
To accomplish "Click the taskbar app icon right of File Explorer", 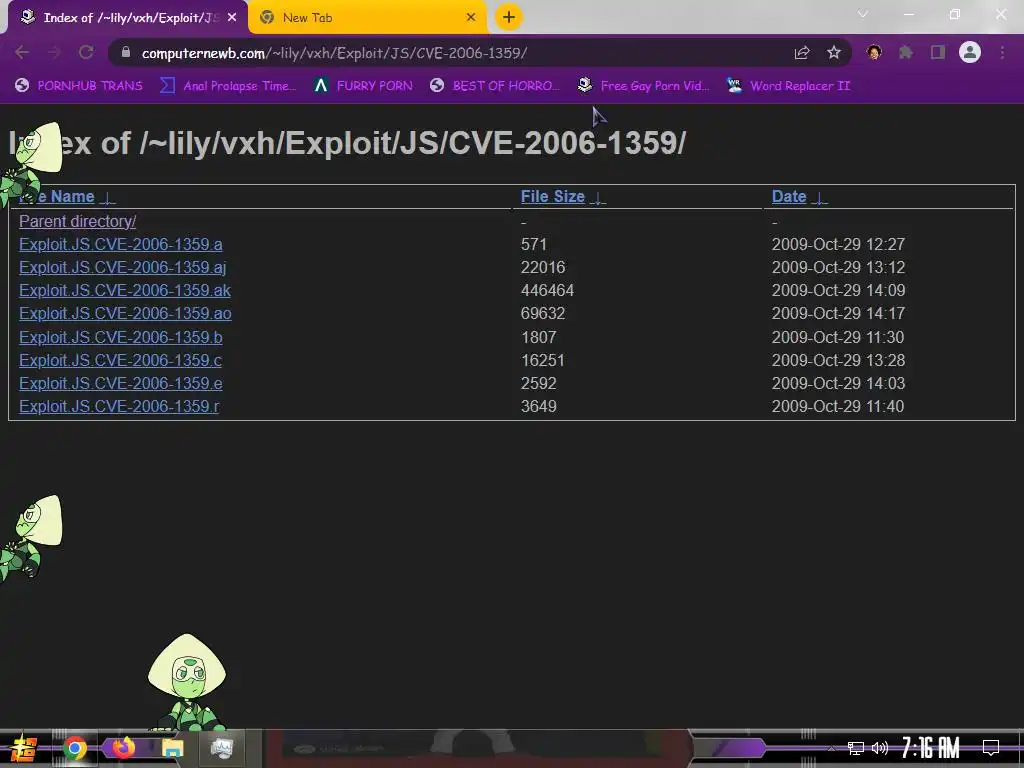I will [221, 748].
